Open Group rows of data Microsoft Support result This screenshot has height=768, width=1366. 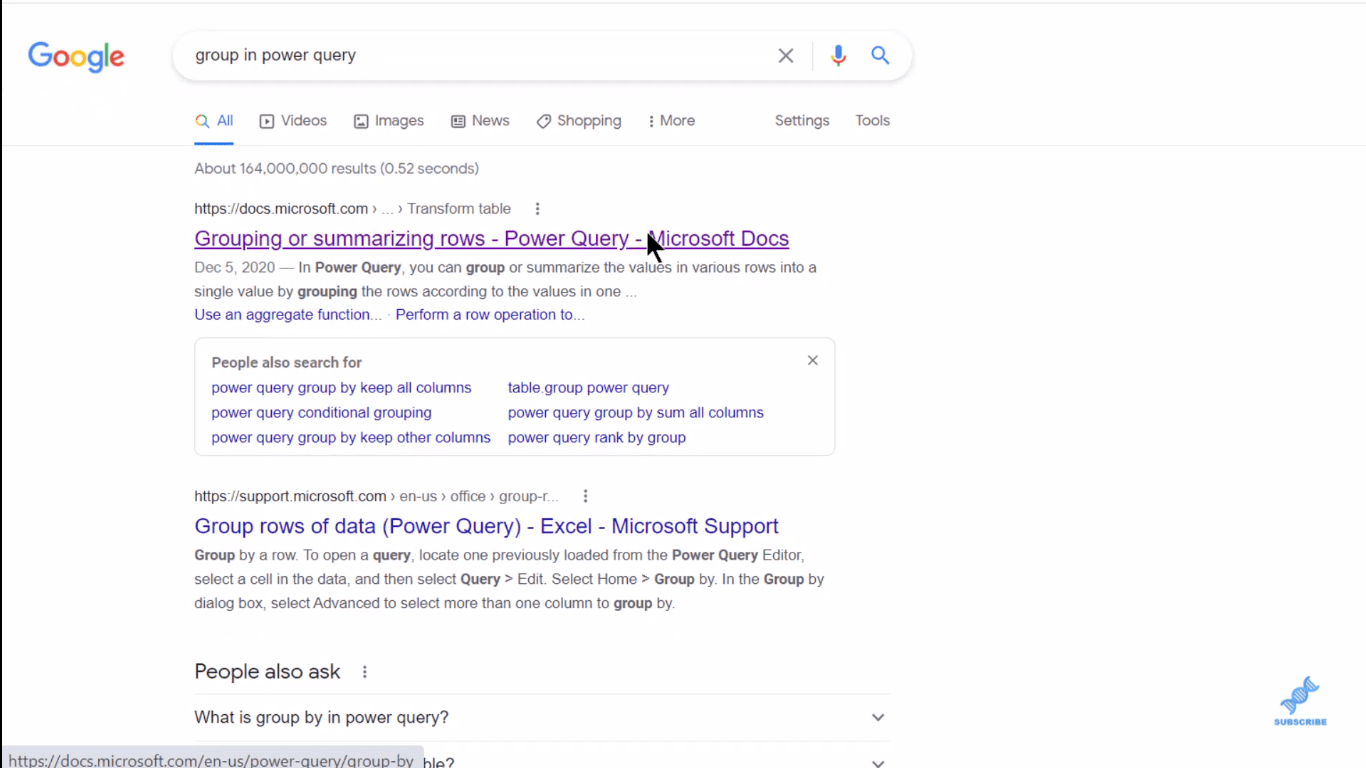(486, 527)
